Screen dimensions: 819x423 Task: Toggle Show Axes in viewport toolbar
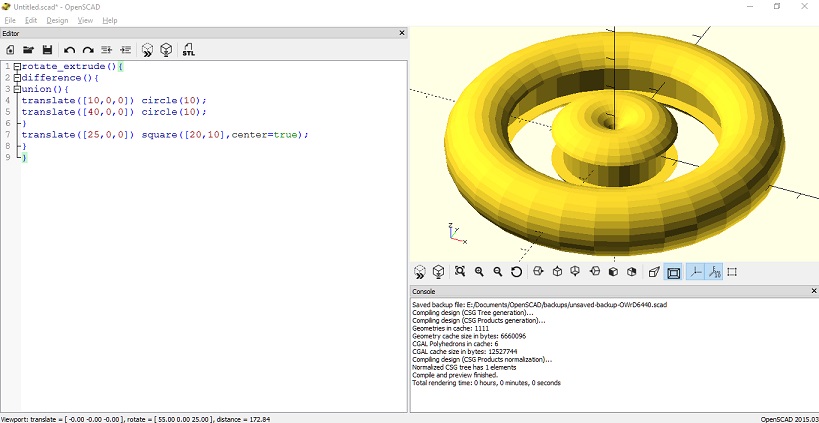[695, 272]
